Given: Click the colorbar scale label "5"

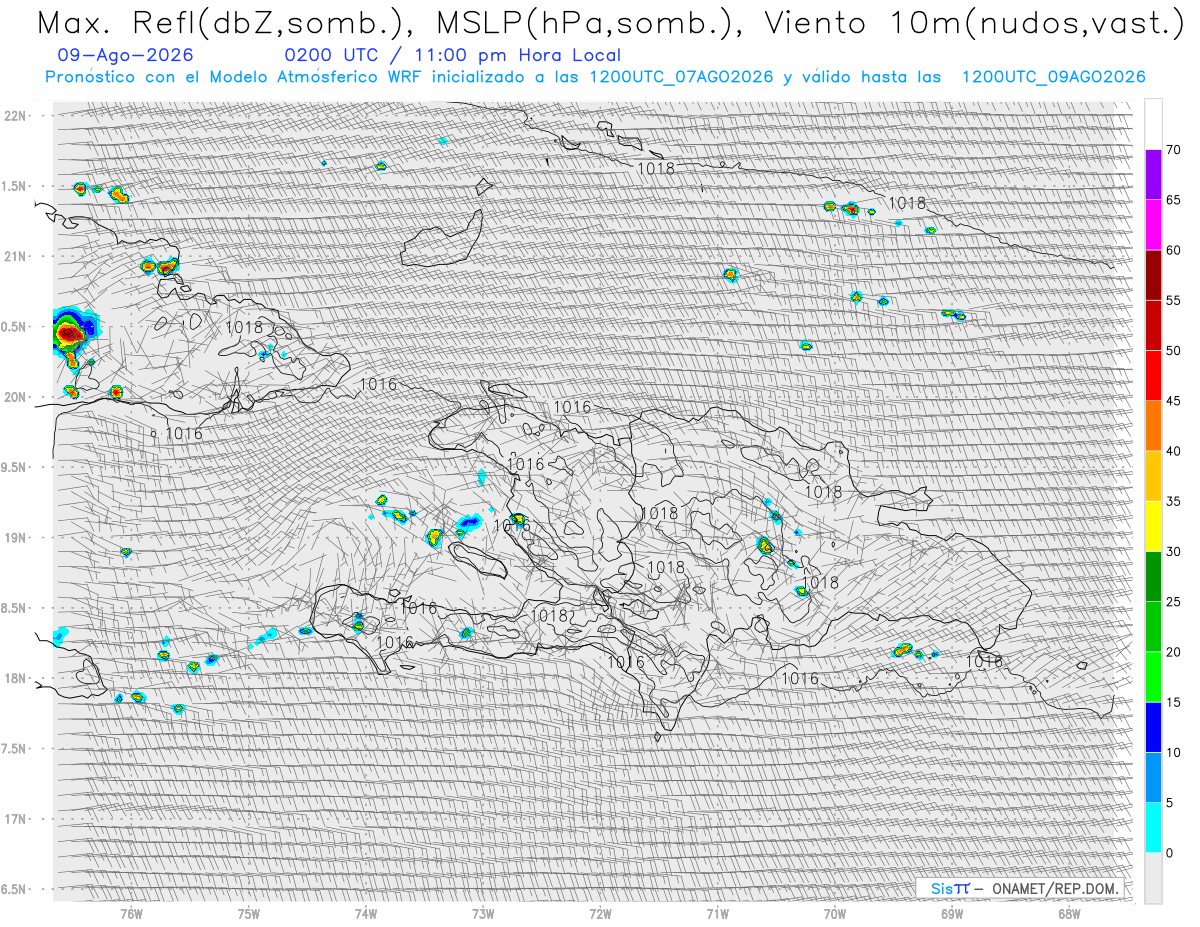Looking at the screenshot, I should 1169,803.
